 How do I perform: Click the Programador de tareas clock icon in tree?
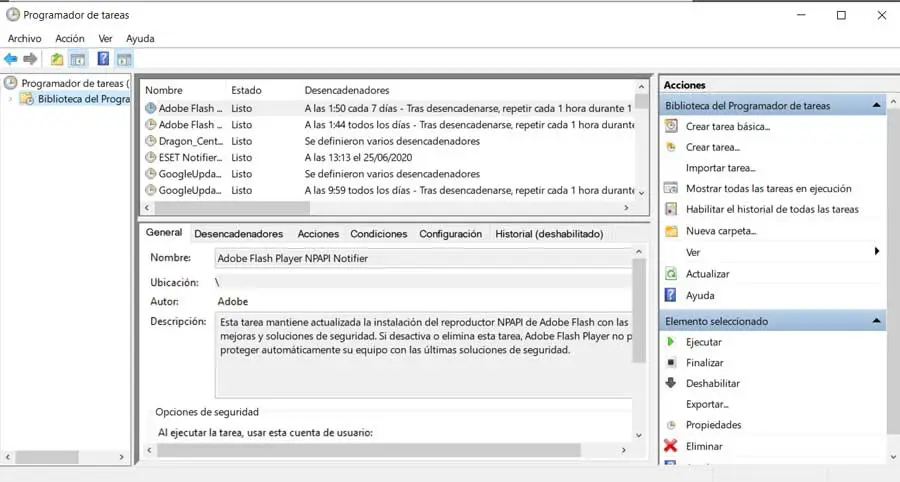(x=10, y=83)
